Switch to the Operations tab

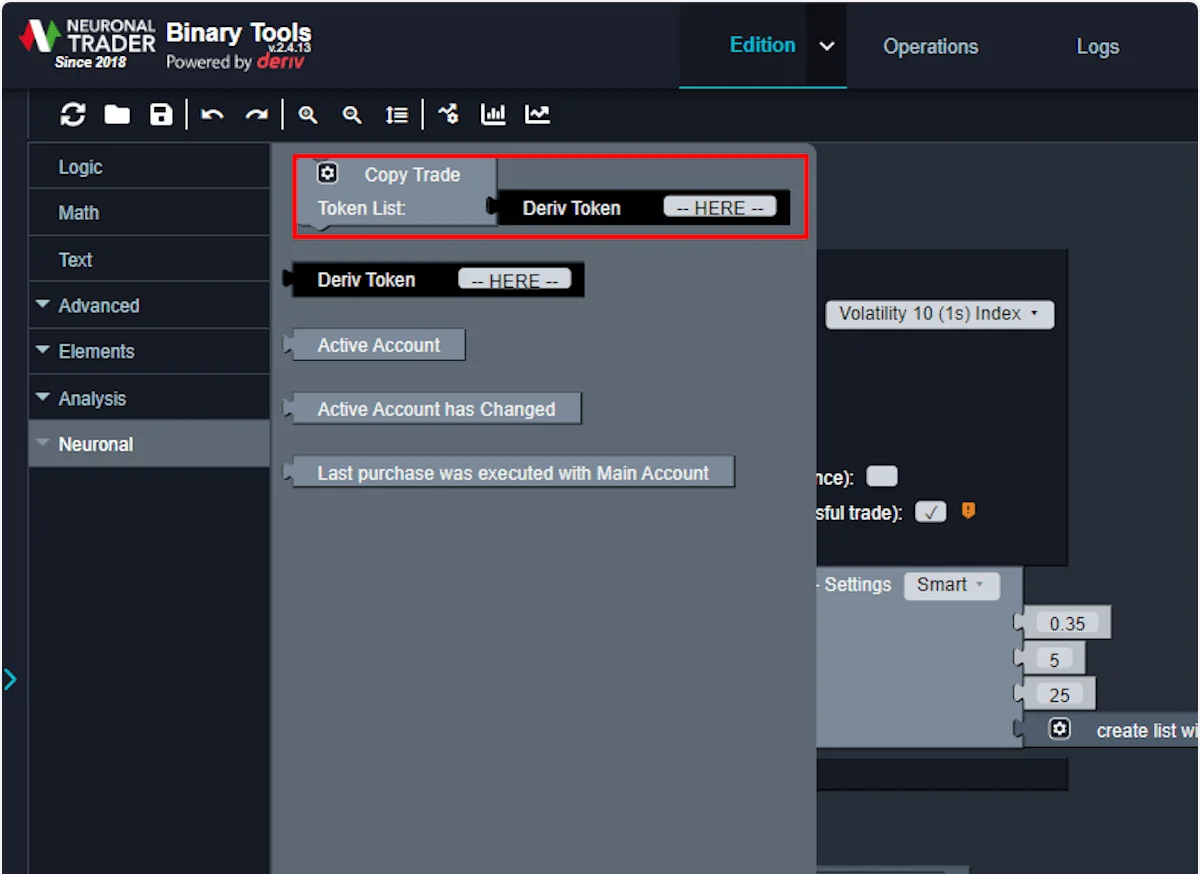[x=930, y=47]
